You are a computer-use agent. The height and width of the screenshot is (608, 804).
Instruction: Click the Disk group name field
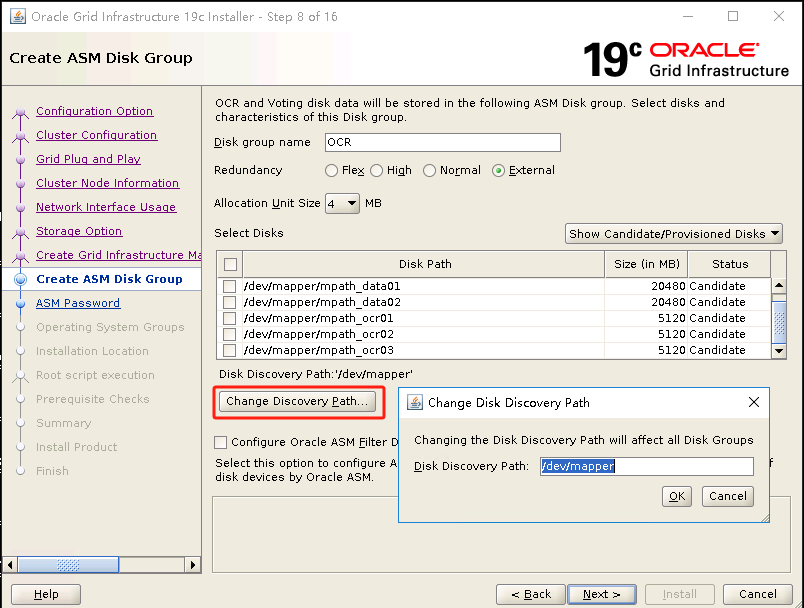[x=443, y=143]
